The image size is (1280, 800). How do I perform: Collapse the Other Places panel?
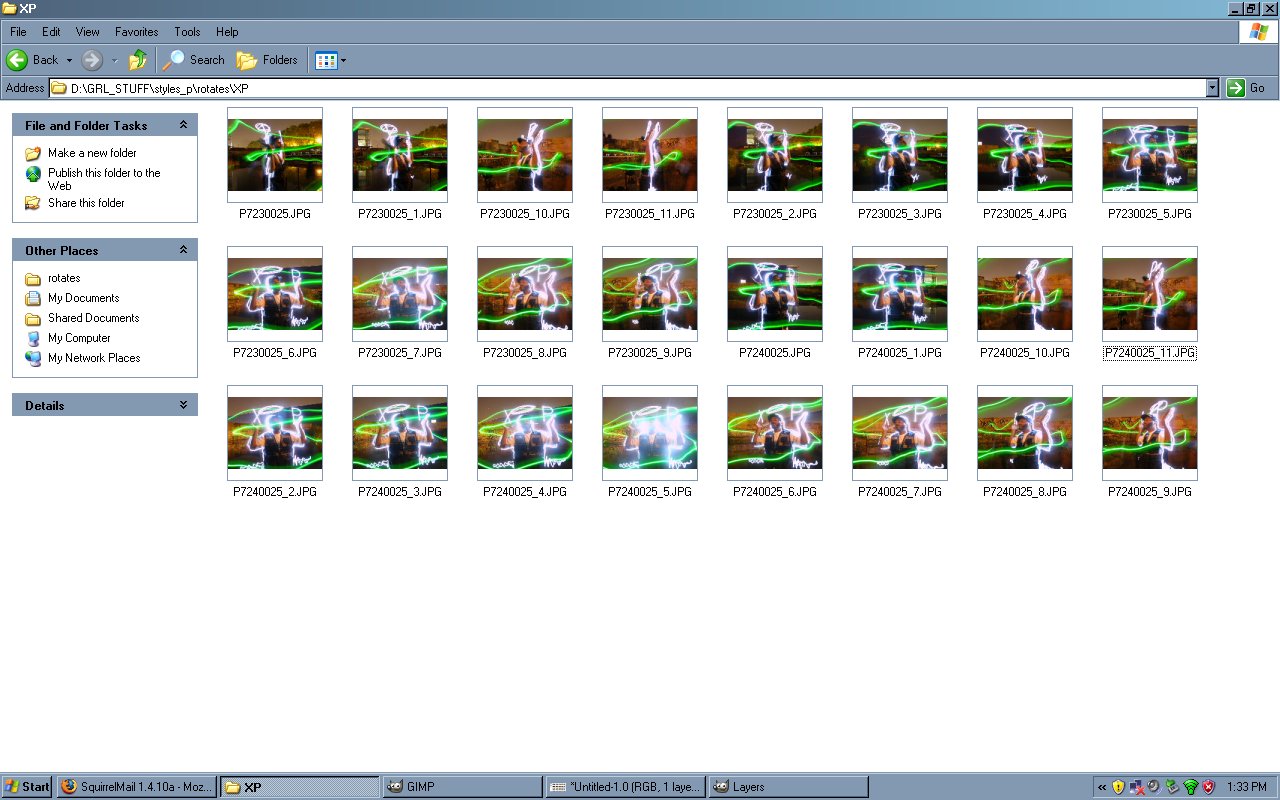coord(182,249)
